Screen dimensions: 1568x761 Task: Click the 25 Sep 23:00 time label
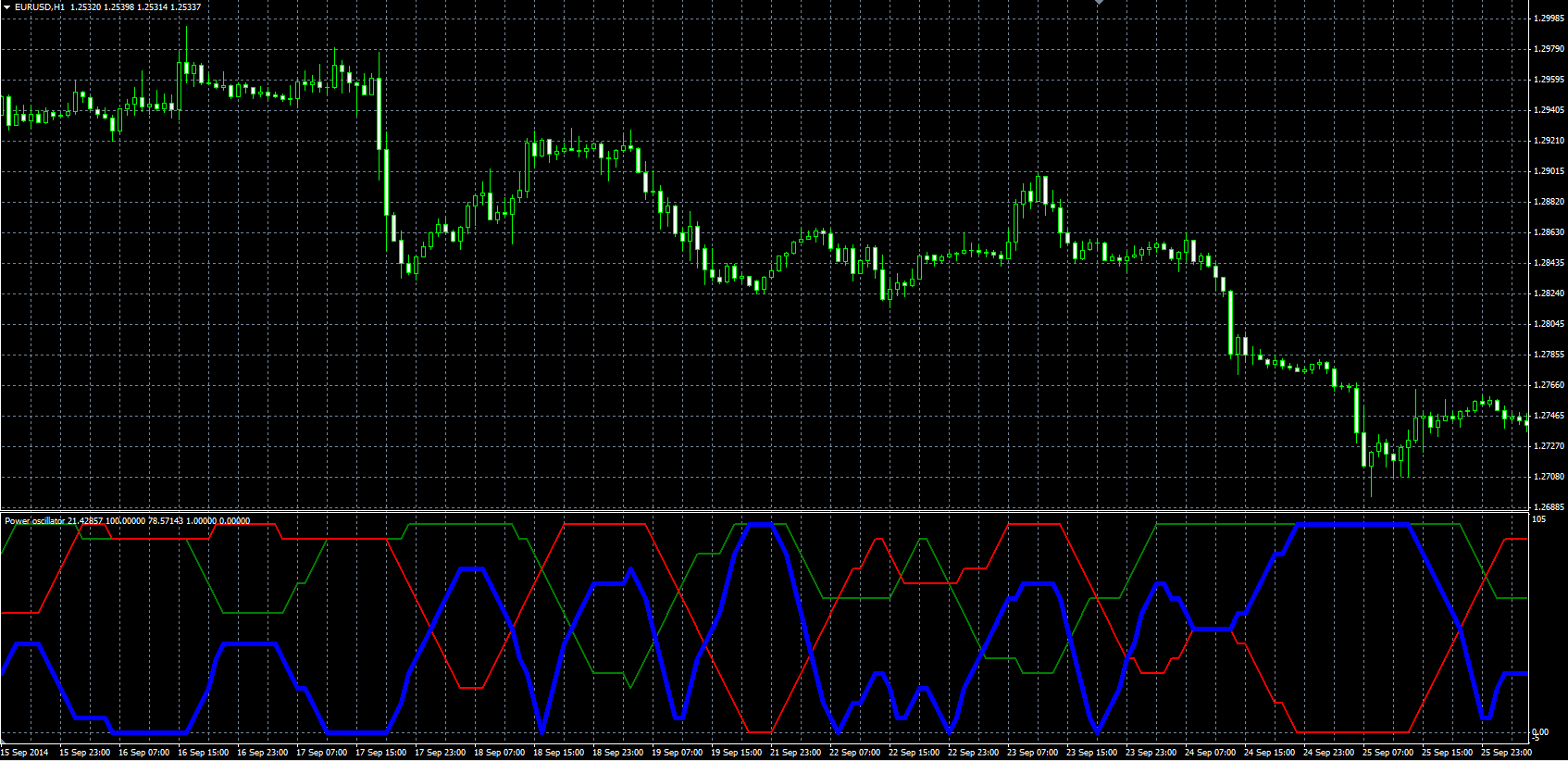[1507, 752]
